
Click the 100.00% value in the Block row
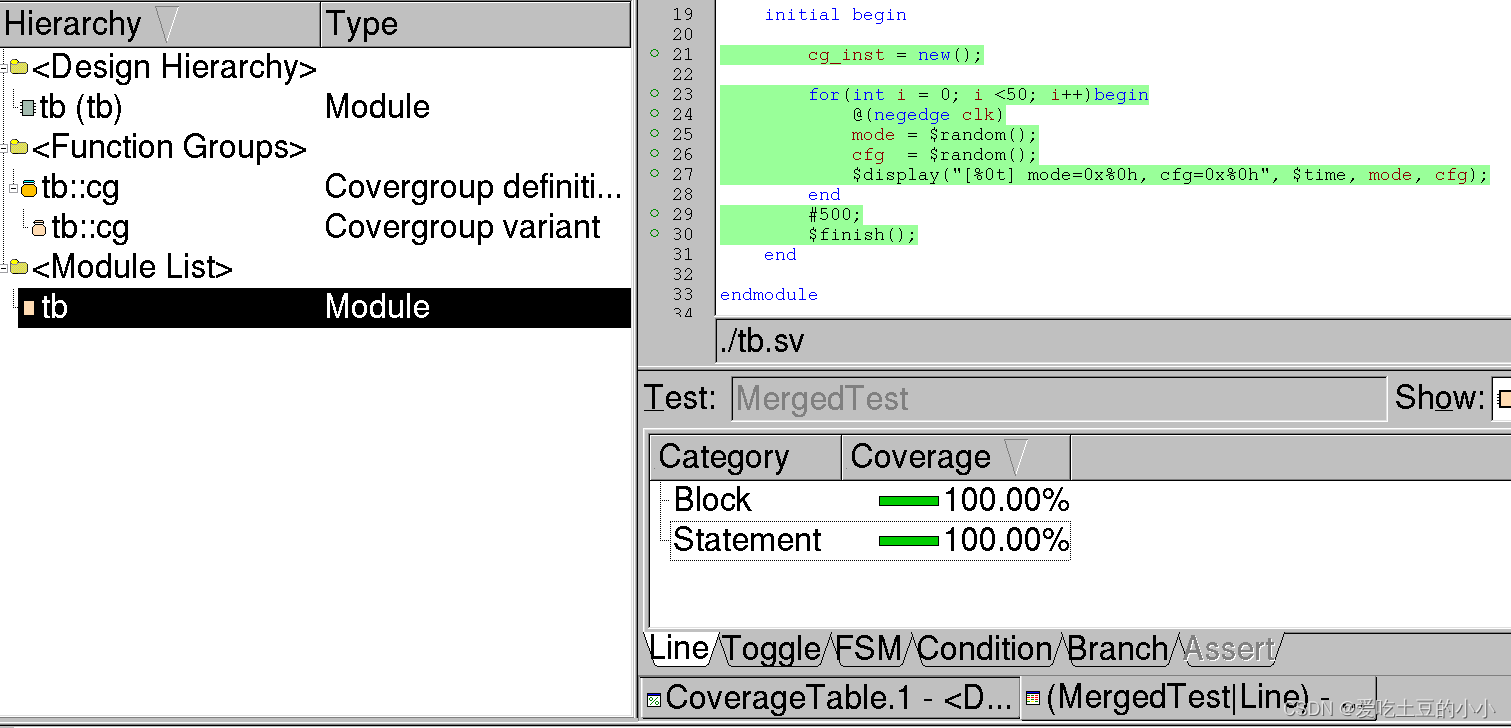click(x=1006, y=500)
